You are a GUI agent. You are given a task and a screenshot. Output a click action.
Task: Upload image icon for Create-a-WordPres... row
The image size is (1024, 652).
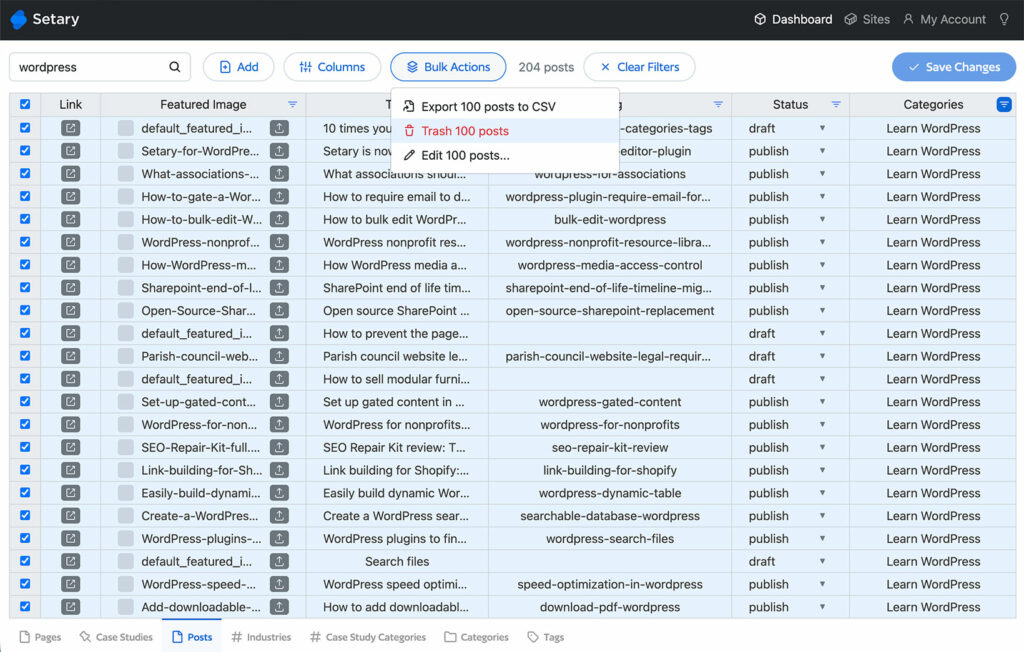[279, 515]
